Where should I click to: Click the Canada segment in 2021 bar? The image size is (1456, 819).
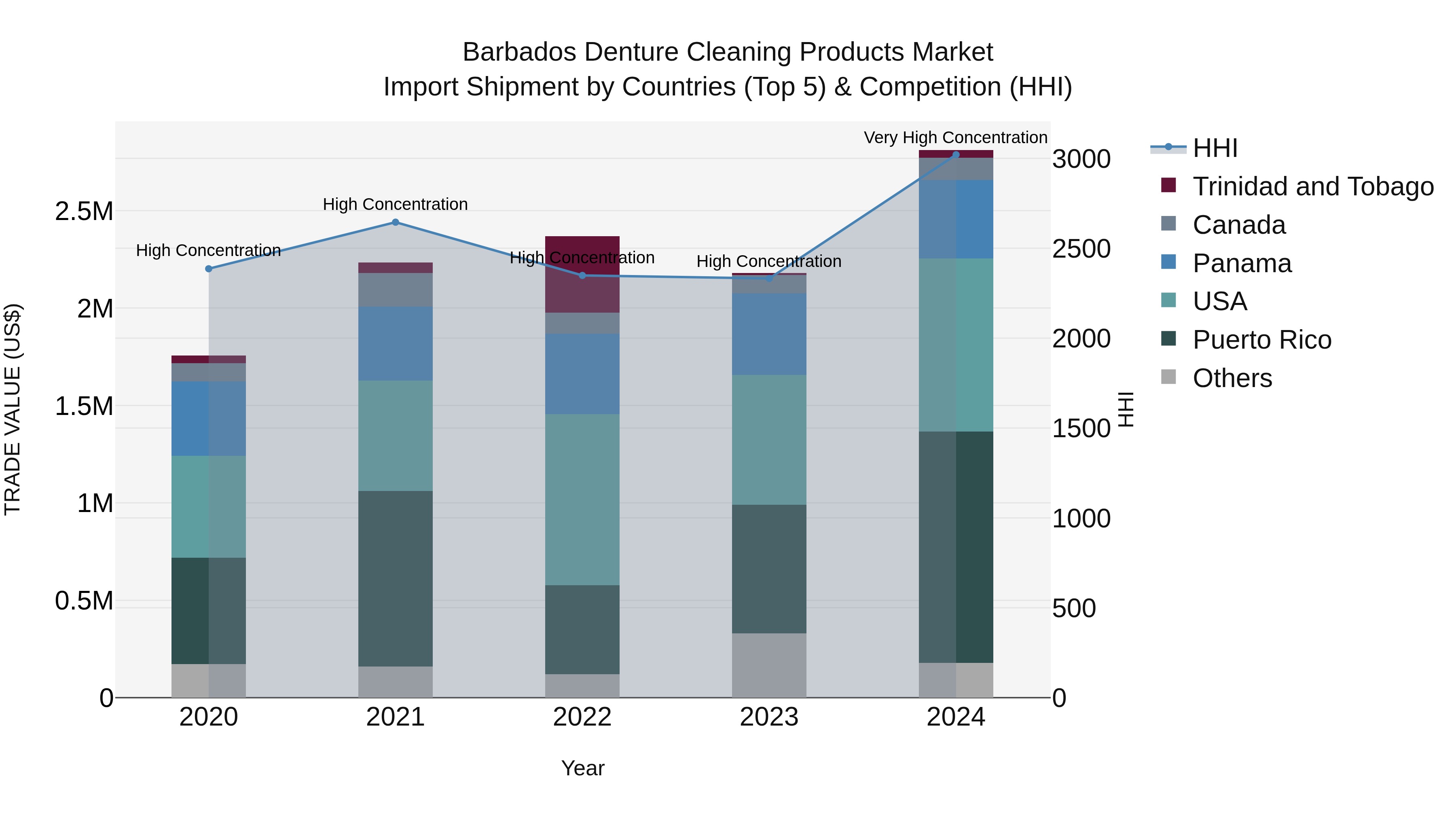click(396, 290)
